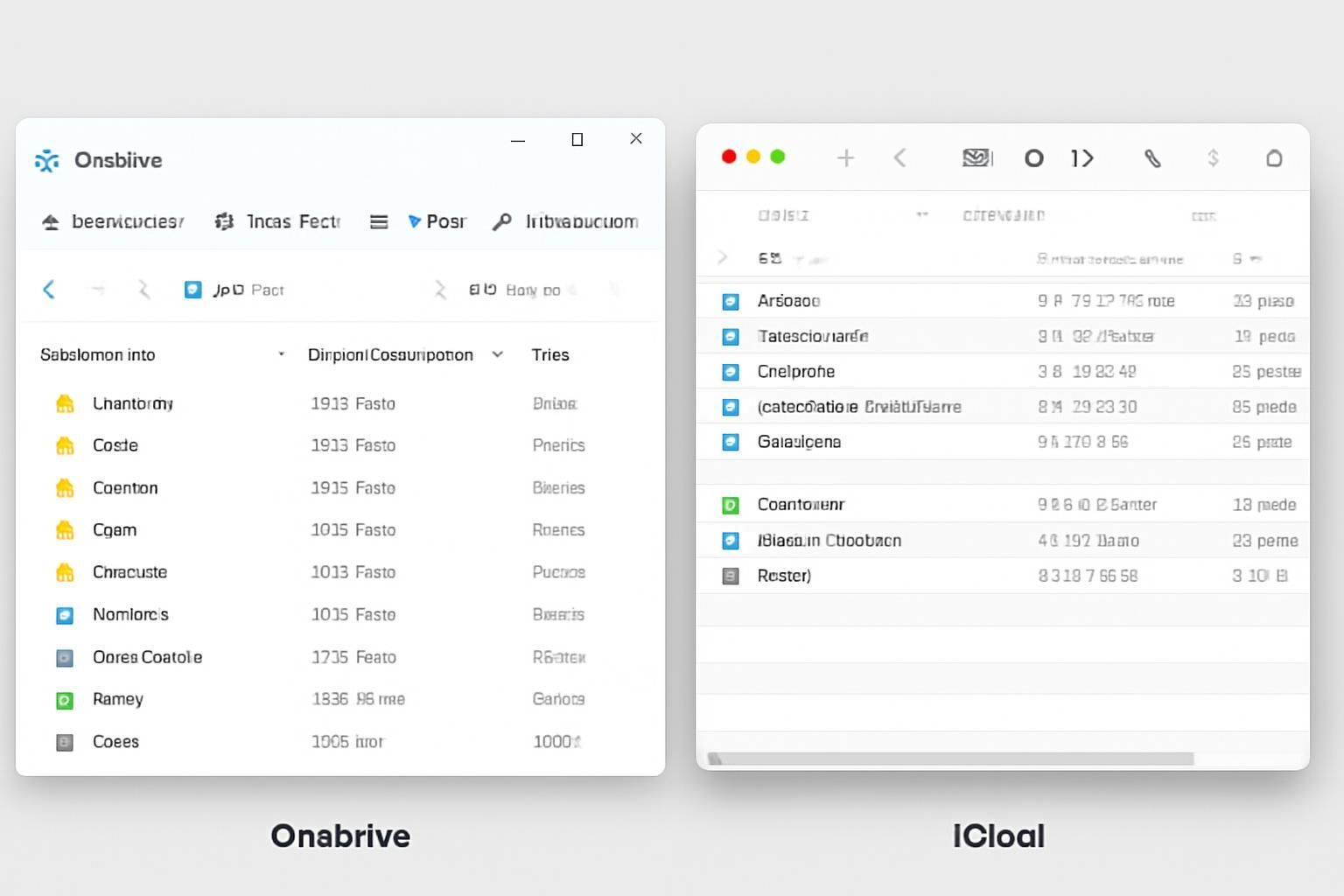Click the green Coantoıenr file icon
The height and width of the screenshot is (896, 1344).
731,505
